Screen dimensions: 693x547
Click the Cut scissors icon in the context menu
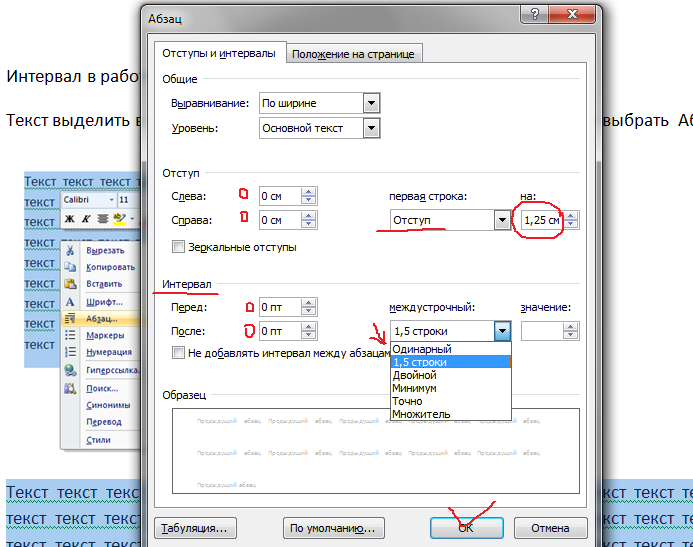[x=70, y=251]
